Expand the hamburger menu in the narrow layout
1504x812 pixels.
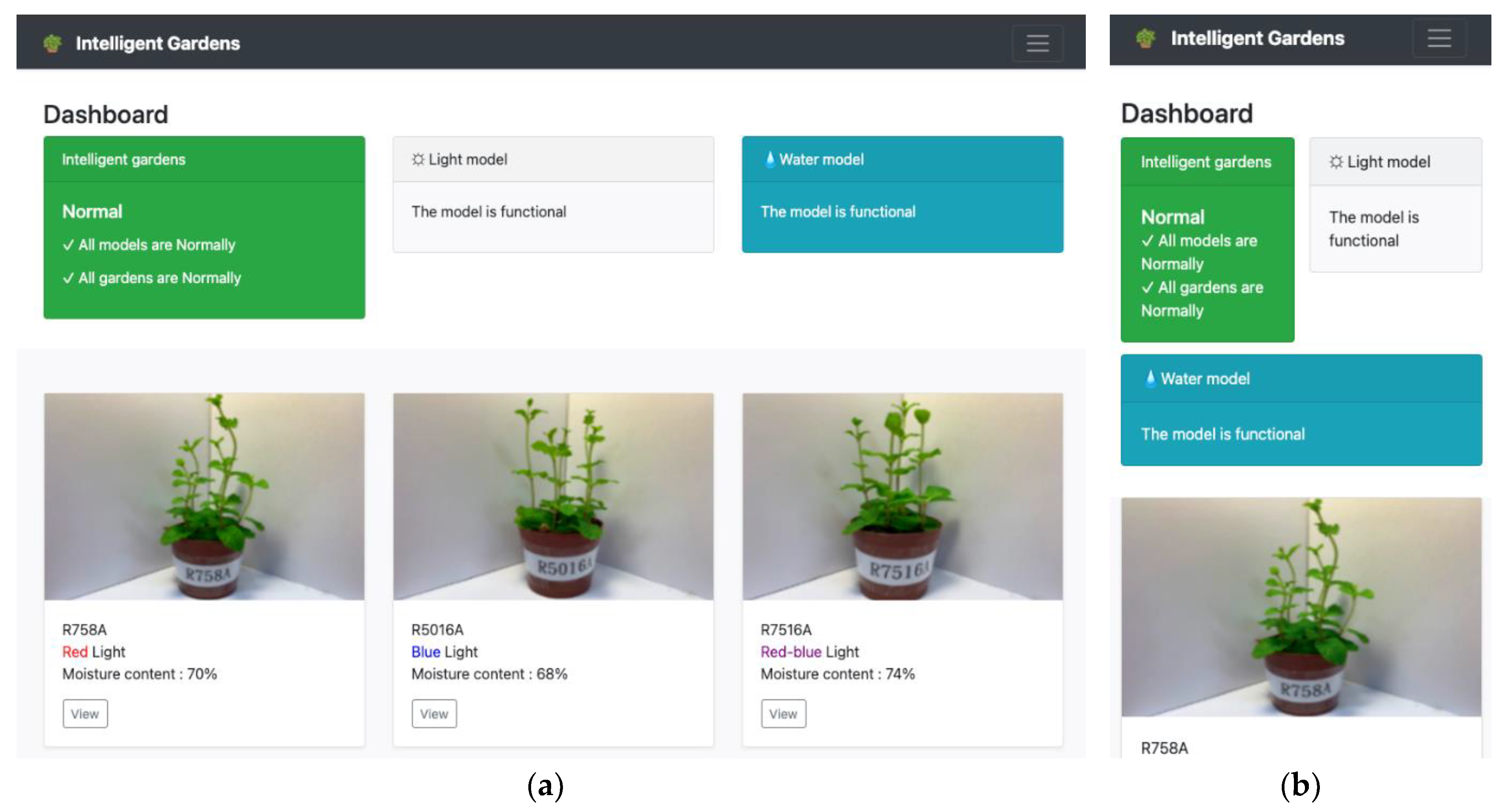coord(1439,39)
